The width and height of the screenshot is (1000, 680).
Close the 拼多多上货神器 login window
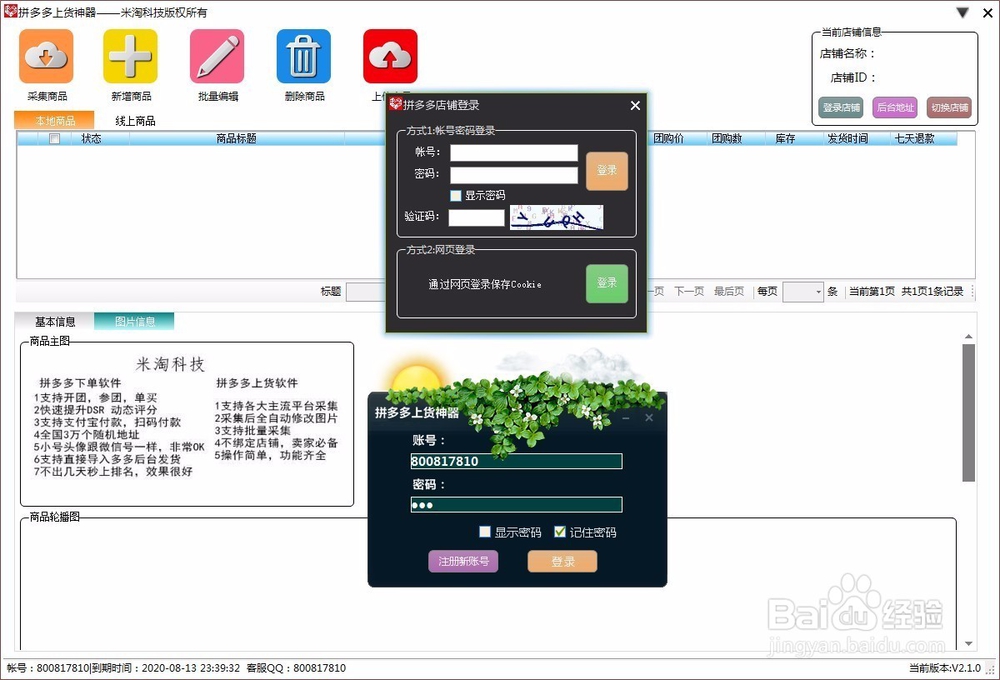[649, 418]
